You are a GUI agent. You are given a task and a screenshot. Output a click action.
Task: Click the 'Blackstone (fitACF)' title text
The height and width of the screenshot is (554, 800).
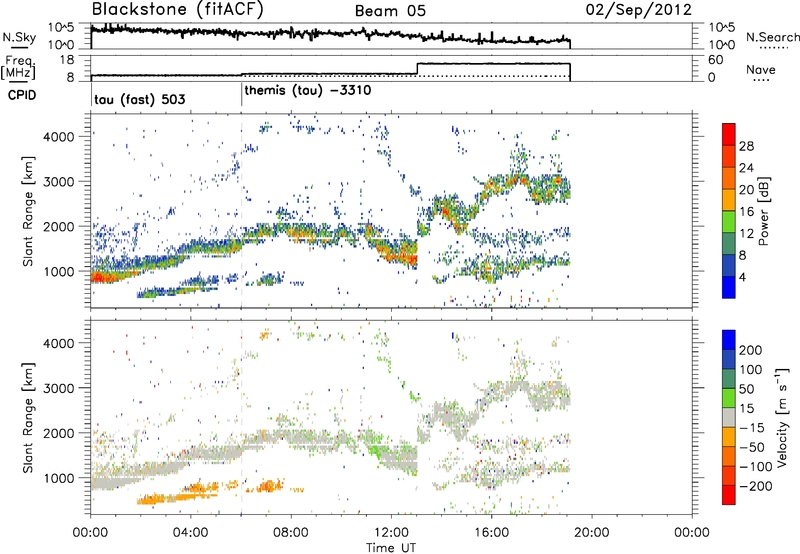tap(178, 9)
